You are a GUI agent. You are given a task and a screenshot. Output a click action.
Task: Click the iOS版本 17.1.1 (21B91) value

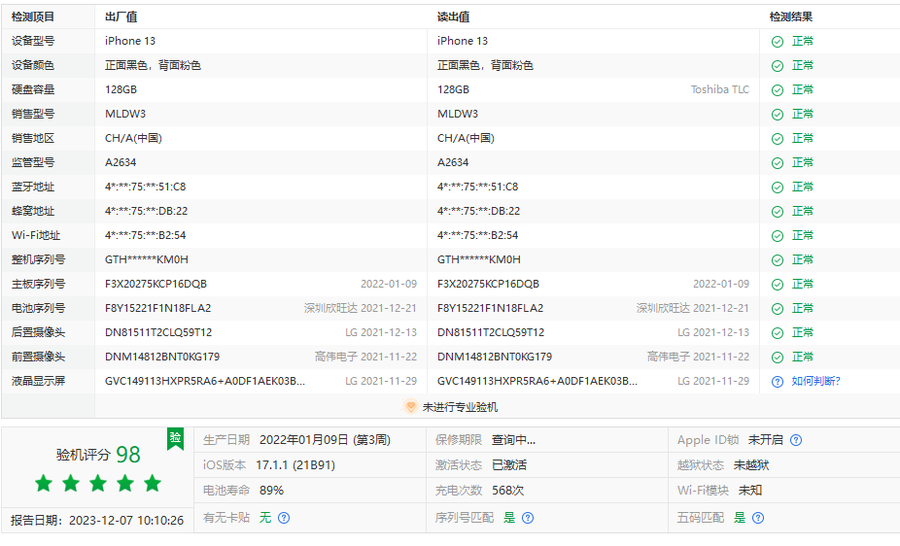296,465
